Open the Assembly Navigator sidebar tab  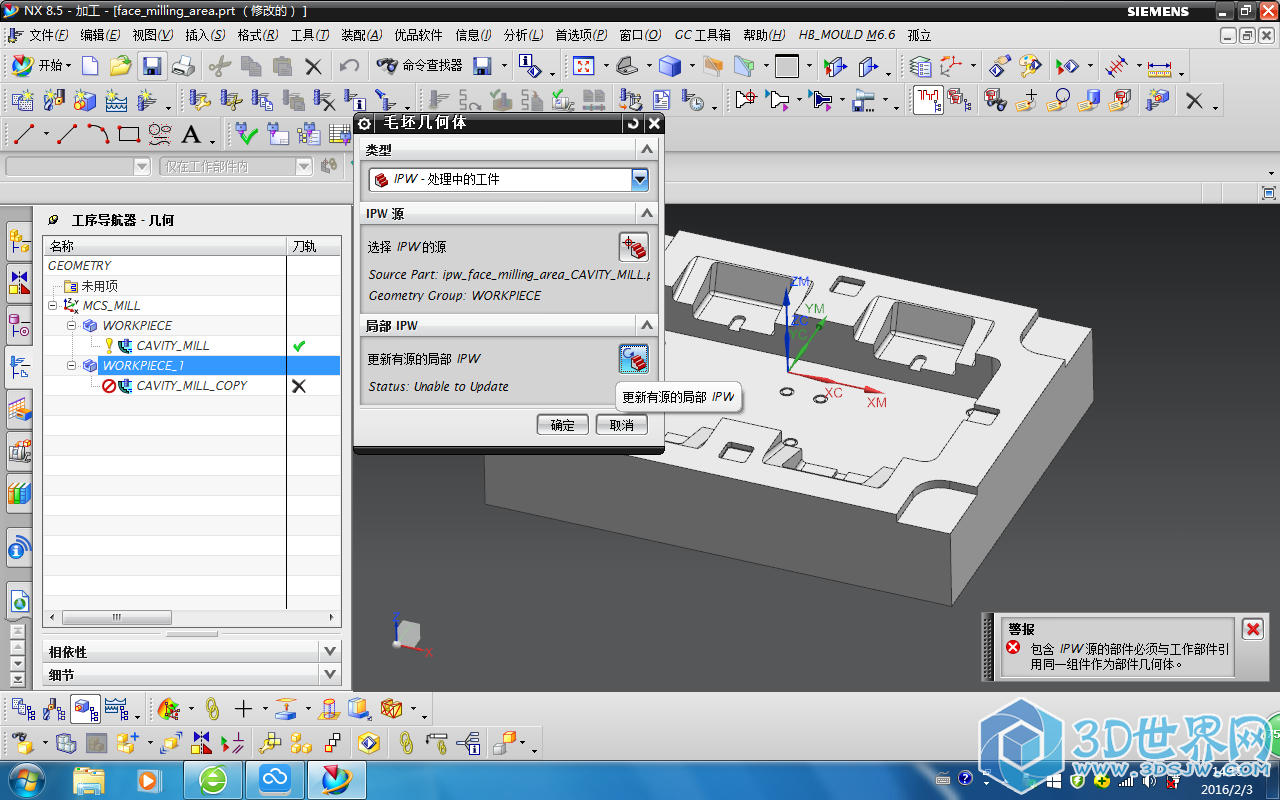tap(20, 241)
